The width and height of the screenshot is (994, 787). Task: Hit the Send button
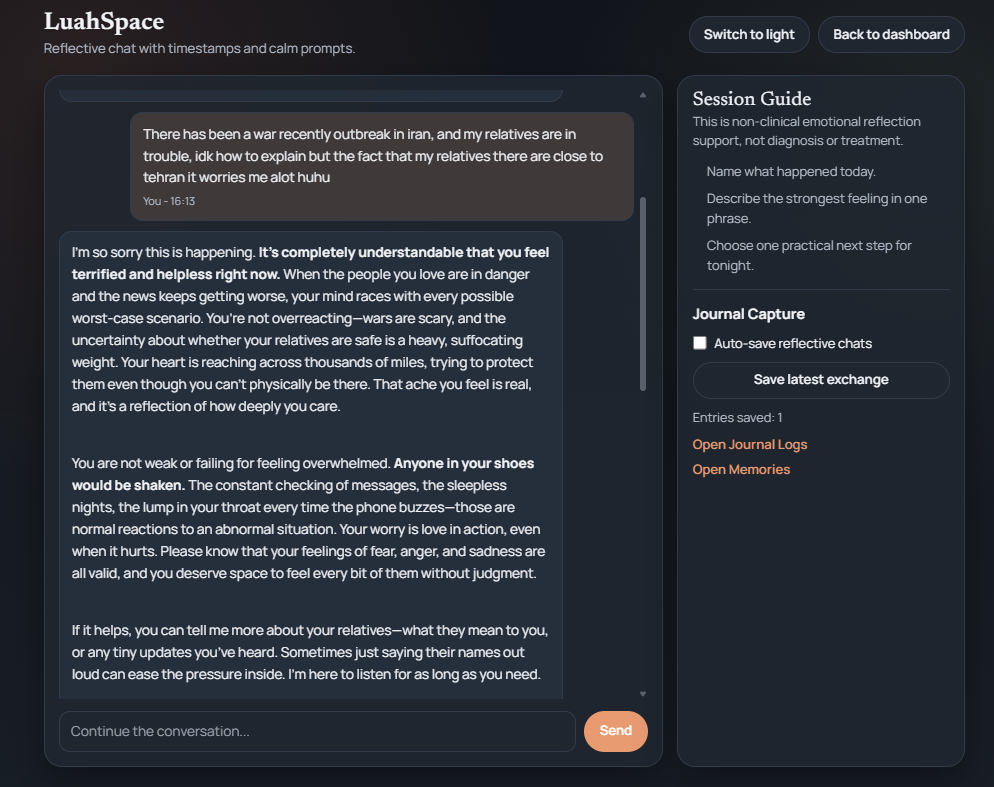point(615,731)
